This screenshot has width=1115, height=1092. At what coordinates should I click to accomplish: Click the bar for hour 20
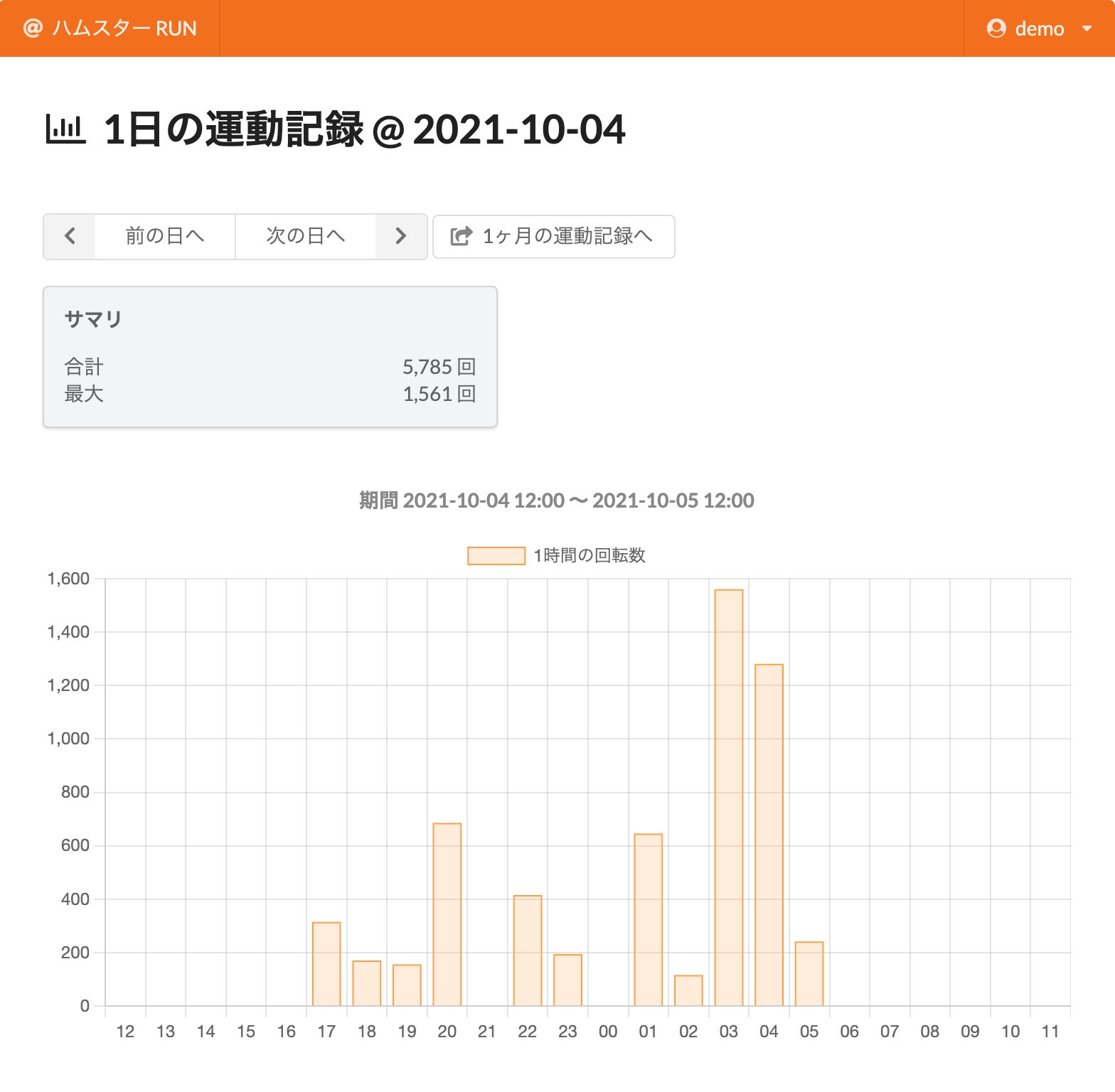click(447, 914)
